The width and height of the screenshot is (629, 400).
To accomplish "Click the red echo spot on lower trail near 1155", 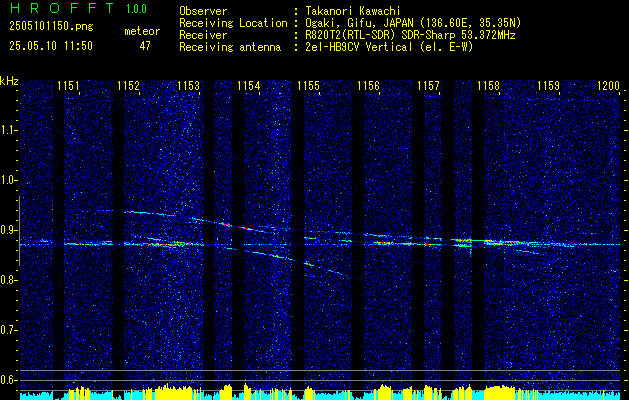I will pos(308,264).
